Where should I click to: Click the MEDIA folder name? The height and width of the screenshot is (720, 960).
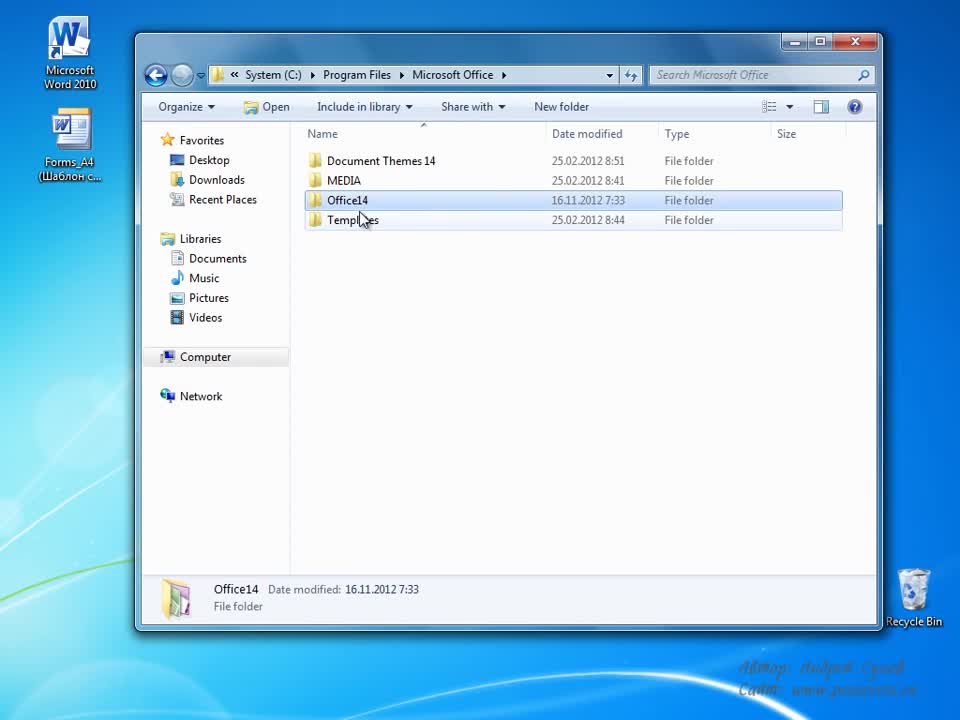pyautogui.click(x=343, y=181)
